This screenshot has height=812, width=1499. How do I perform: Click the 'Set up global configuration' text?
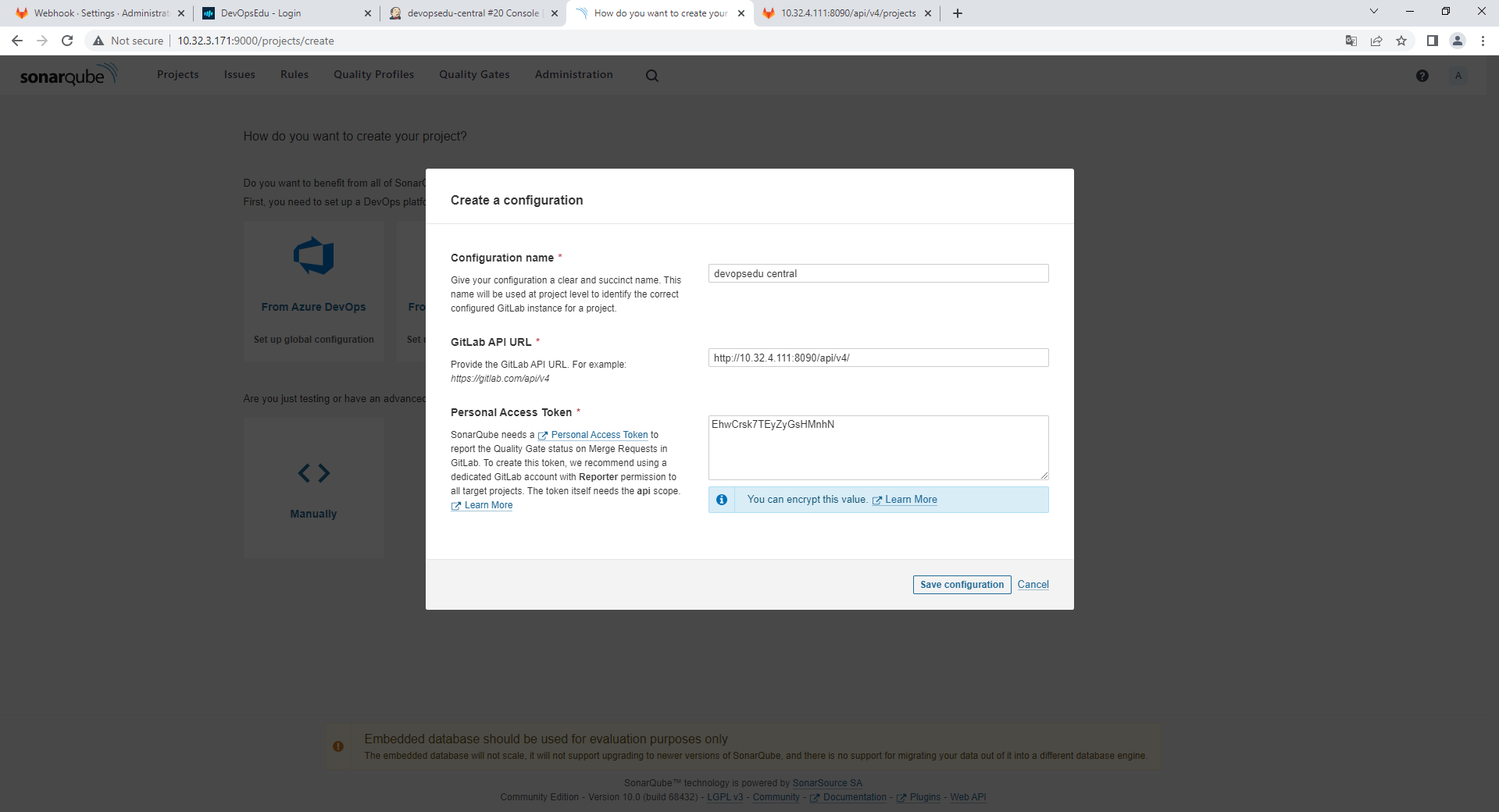pos(314,340)
